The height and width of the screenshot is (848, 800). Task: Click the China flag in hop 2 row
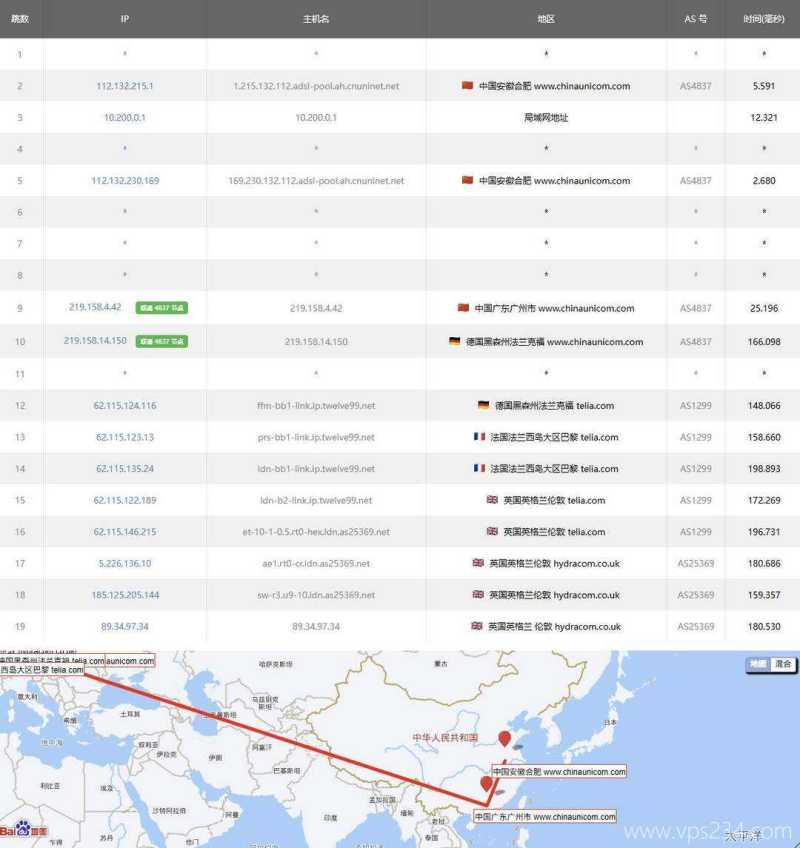coord(467,86)
